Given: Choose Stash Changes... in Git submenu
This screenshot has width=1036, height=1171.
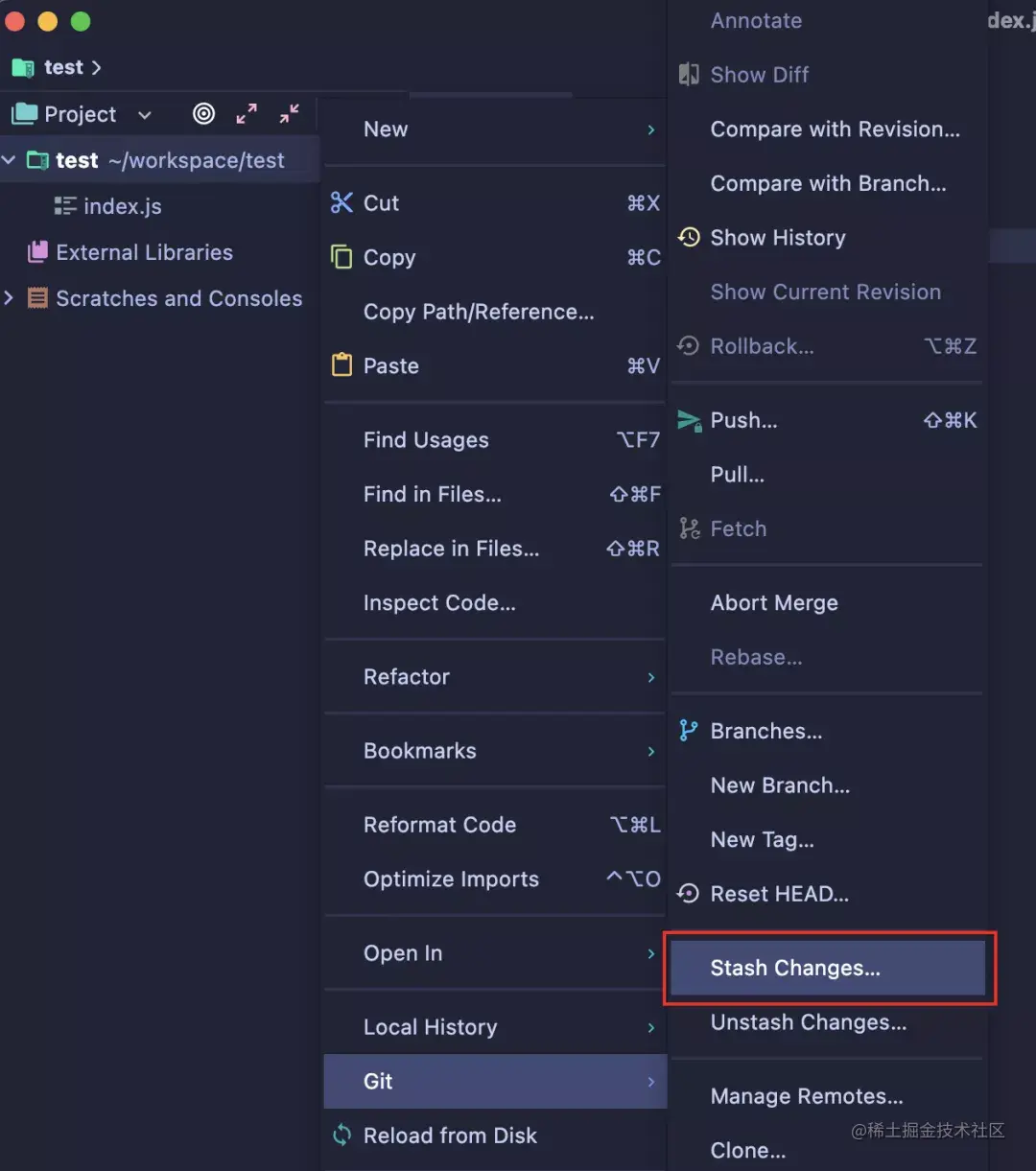Looking at the screenshot, I should click(x=828, y=968).
